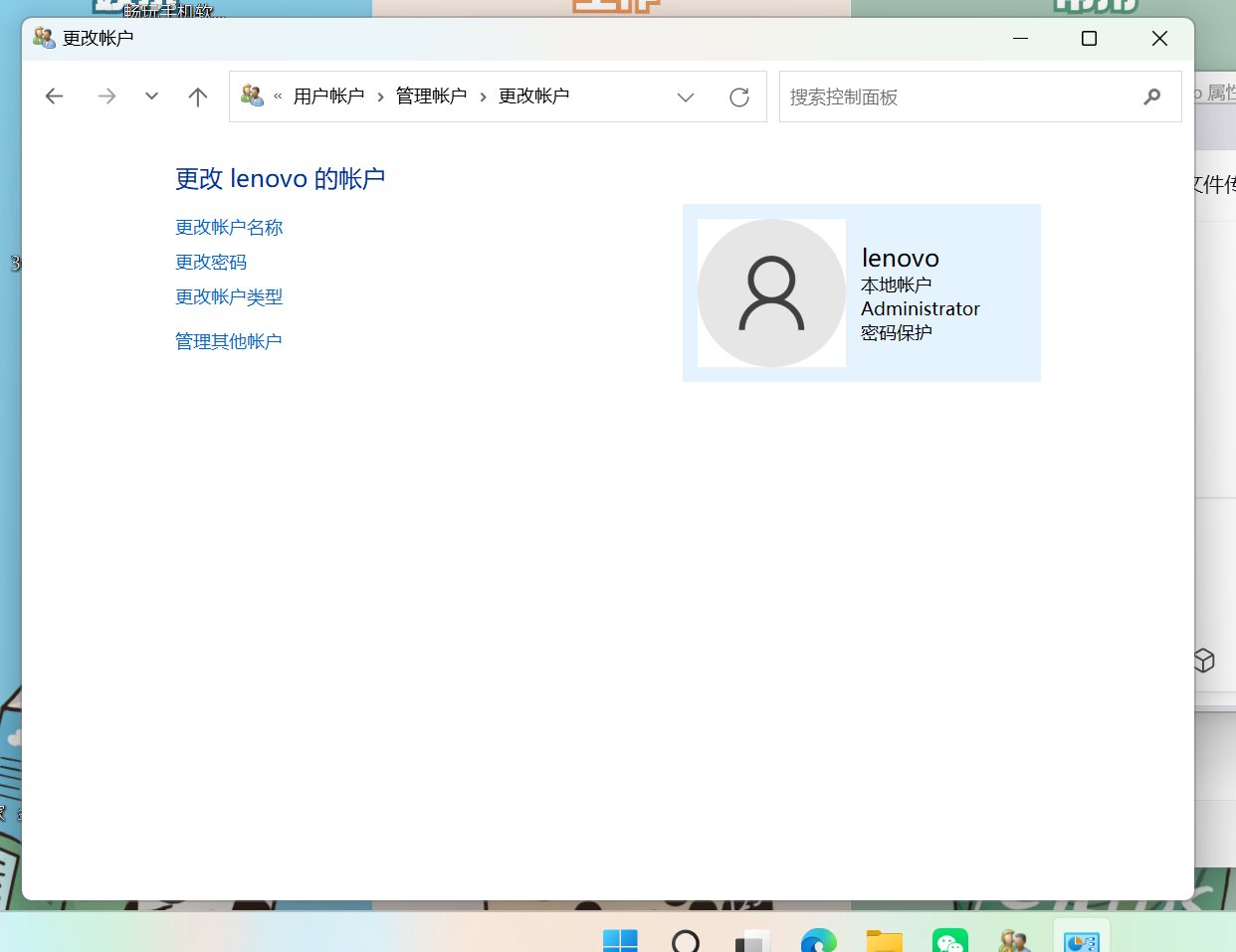Screen dimensions: 1236x952
Task: Click the user accounts icon in the address bar
Action: [252, 95]
